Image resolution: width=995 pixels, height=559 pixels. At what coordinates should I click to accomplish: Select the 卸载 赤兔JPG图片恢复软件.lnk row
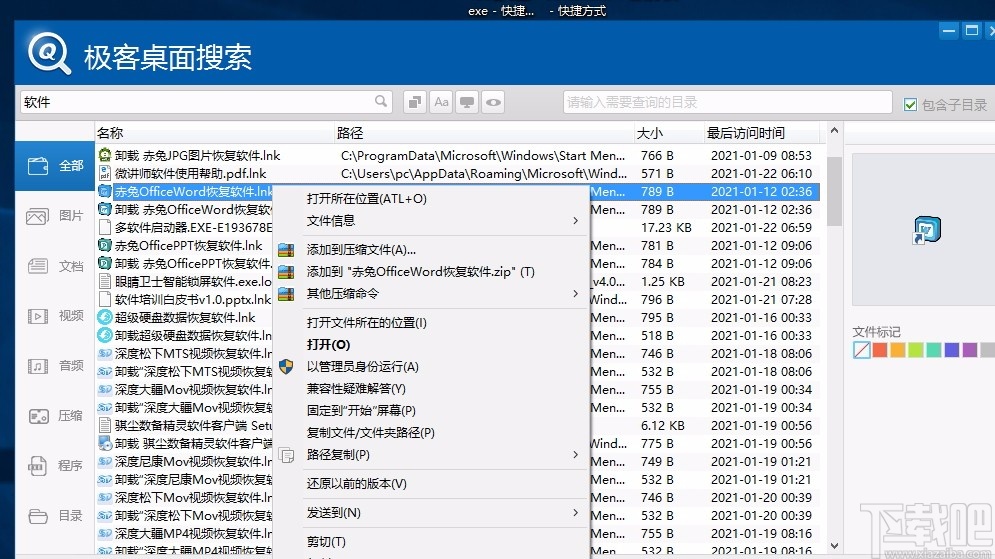click(x=458, y=155)
